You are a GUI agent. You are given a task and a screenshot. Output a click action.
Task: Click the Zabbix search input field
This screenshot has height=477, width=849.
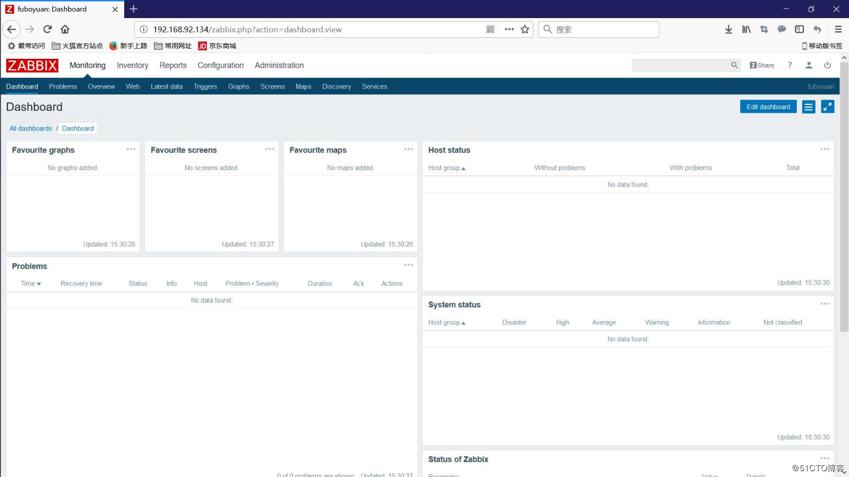681,65
